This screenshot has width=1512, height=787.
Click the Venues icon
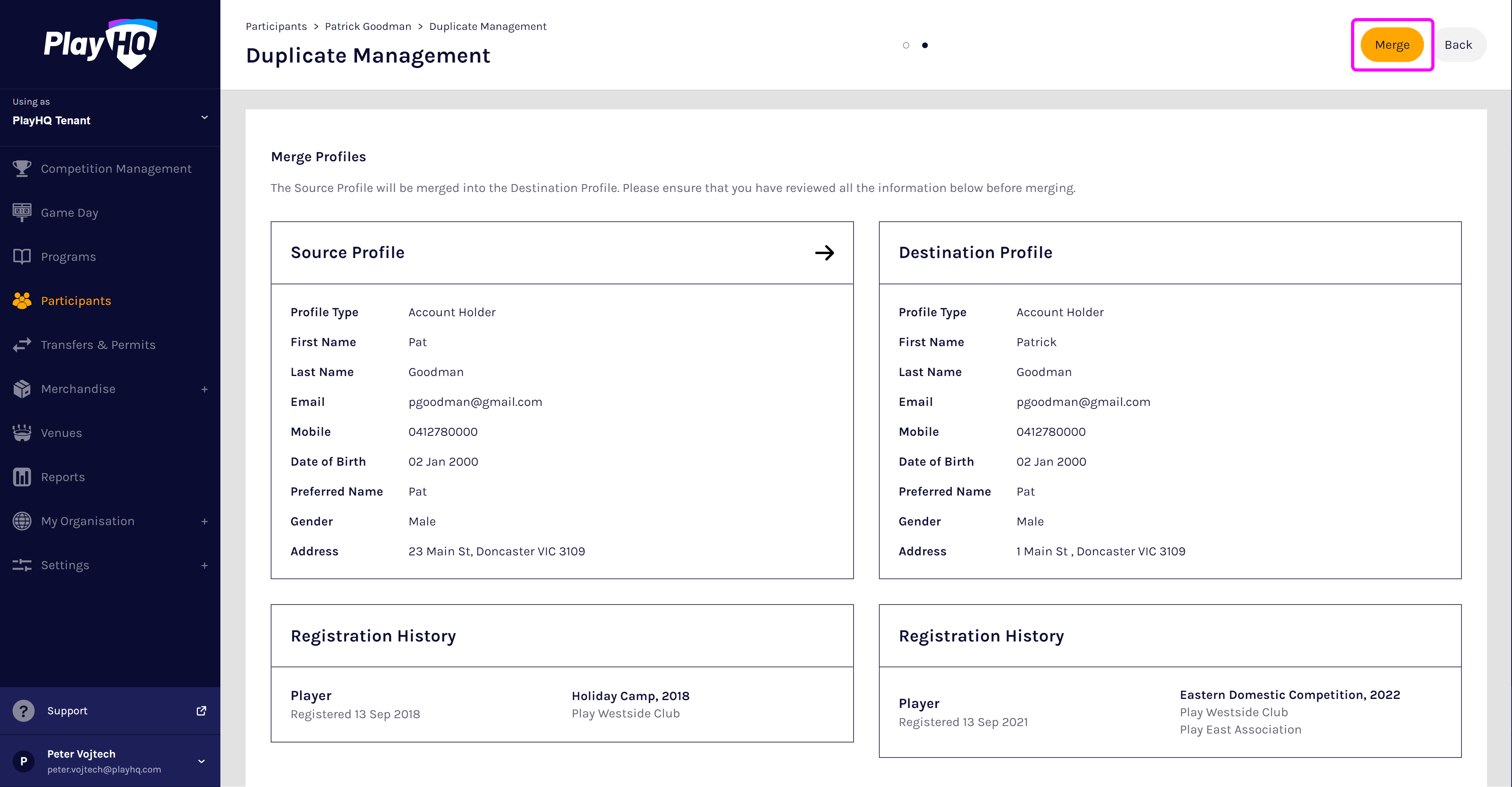click(x=22, y=433)
